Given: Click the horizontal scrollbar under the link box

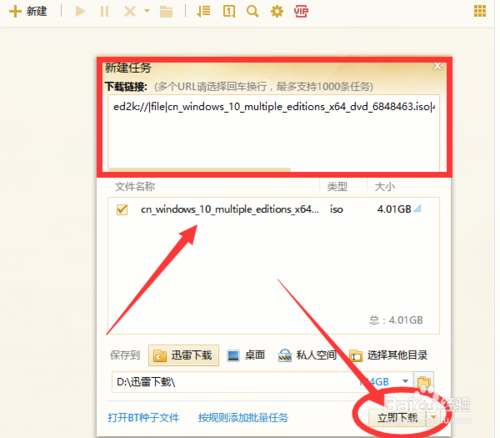Looking at the screenshot, I should coord(200,170).
